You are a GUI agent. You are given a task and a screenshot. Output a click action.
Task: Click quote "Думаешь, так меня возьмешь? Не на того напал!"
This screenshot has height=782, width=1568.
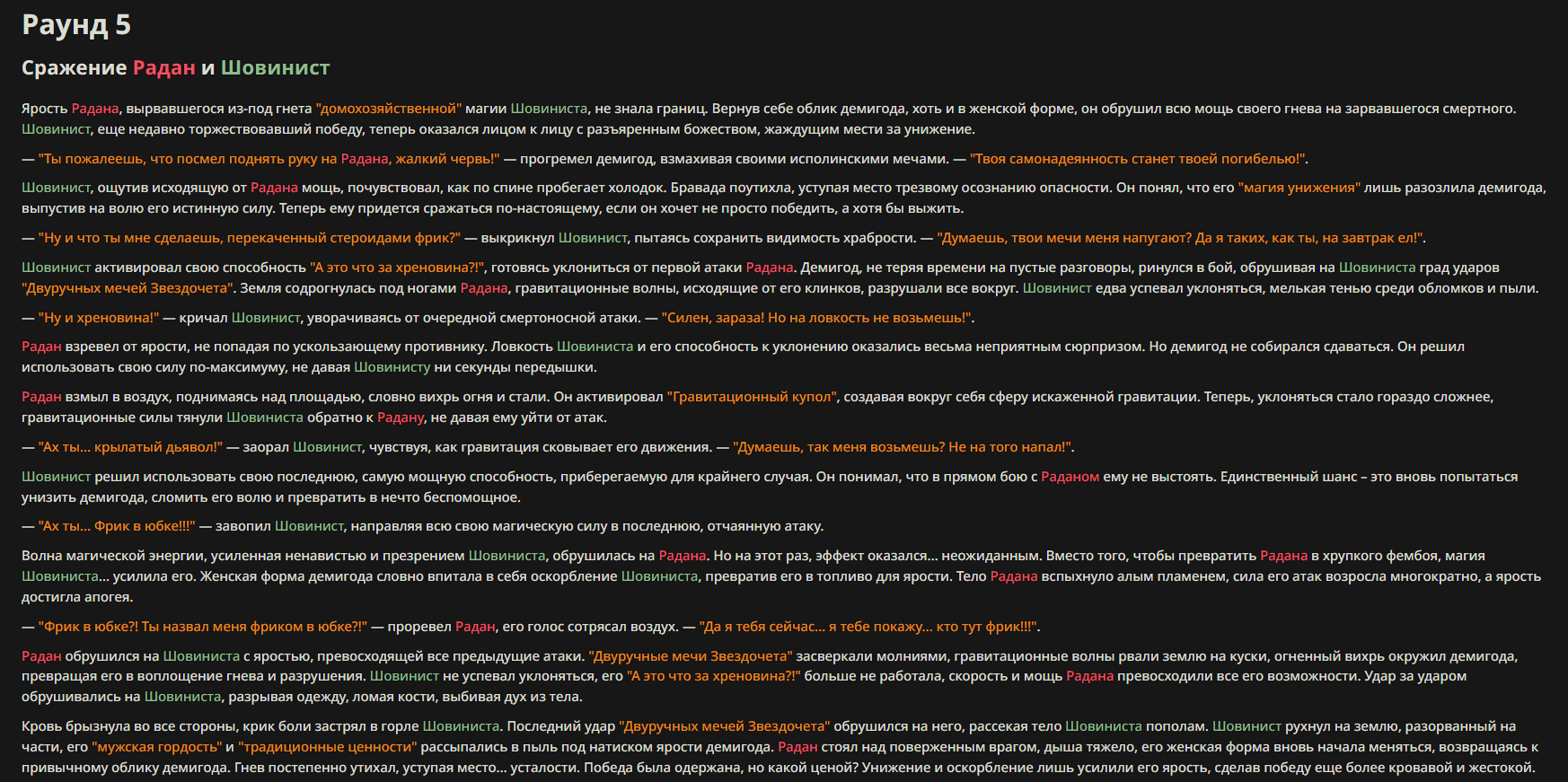click(903, 447)
